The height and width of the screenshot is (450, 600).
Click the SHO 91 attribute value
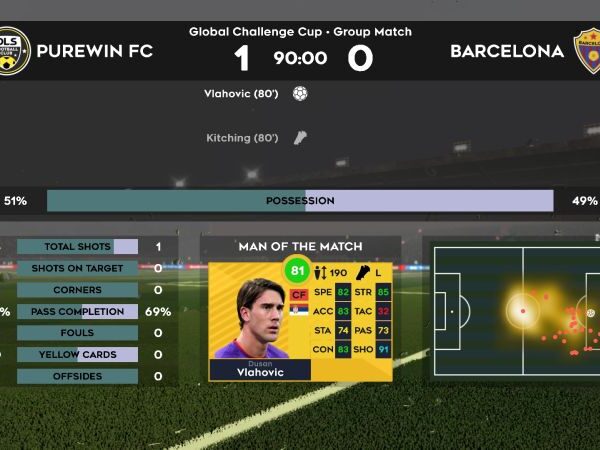pyautogui.click(x=383, y=349)
